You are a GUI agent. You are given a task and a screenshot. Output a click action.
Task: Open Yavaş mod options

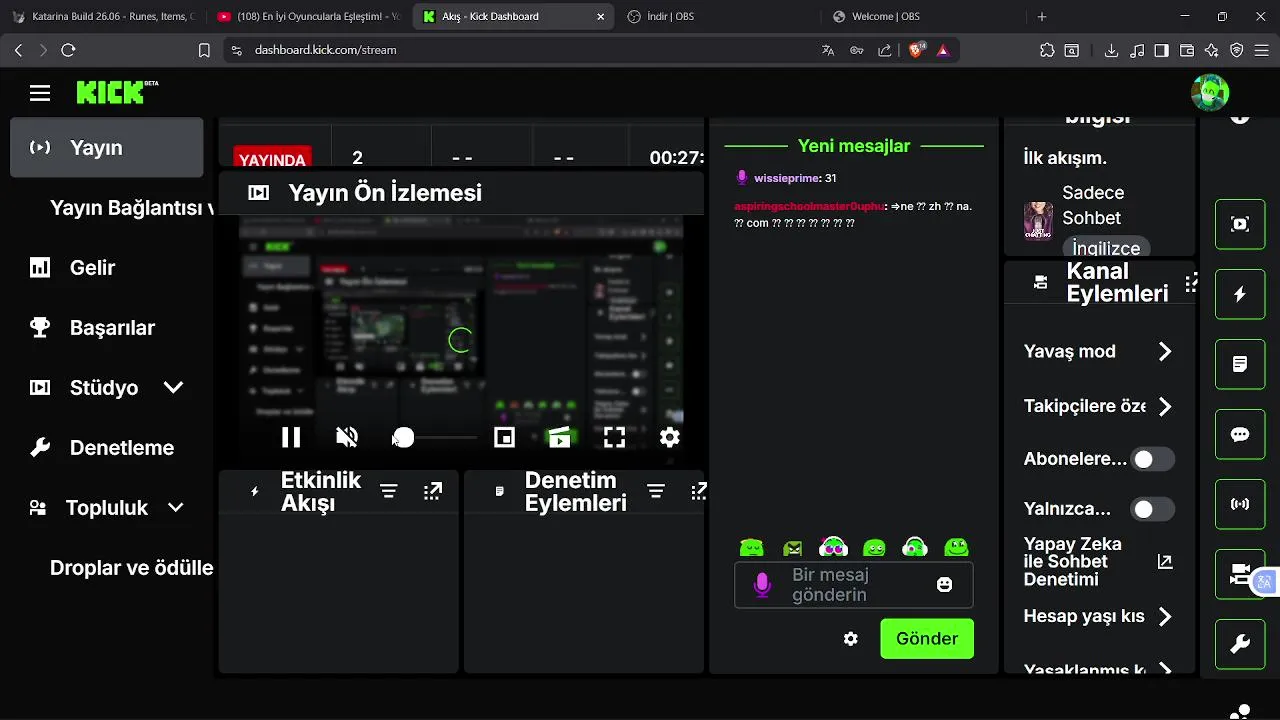[x=1099, y=352]
